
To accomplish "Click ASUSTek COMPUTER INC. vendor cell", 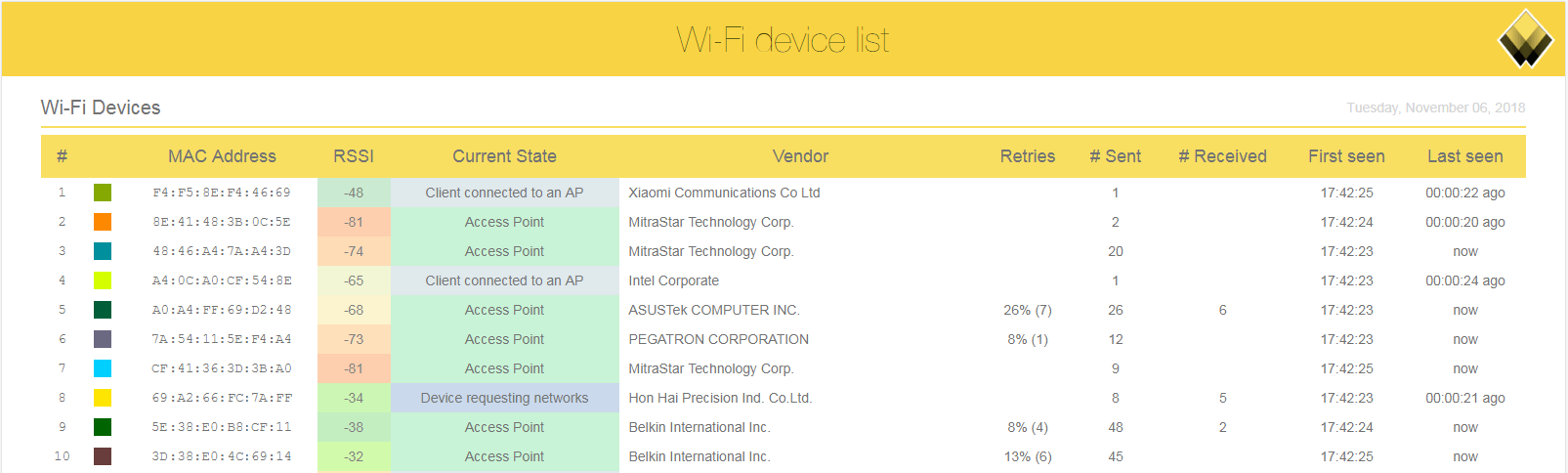I will tap(714, 310).
